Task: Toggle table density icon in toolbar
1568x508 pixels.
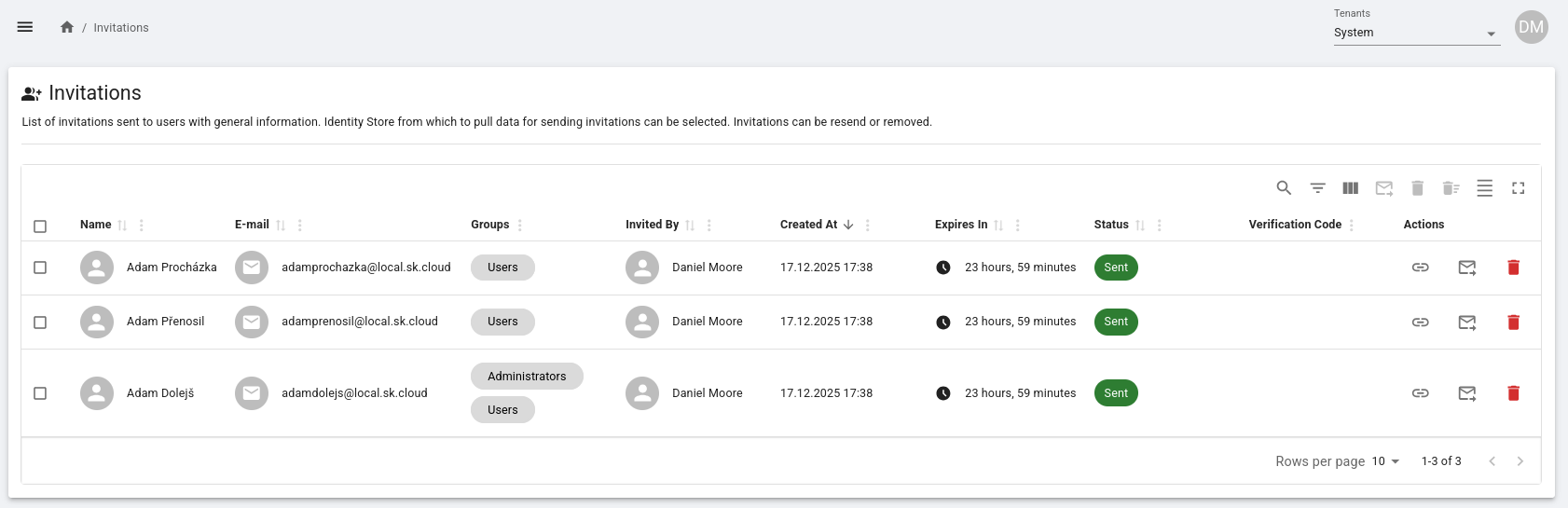Action: tap(1484, 188)
